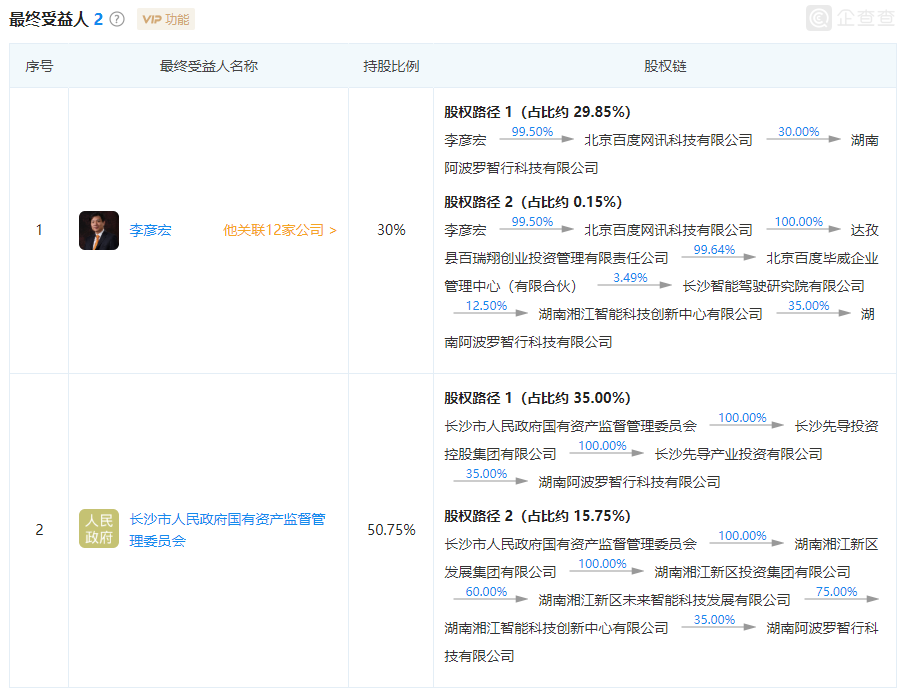The image size is (904, 698).
Task: Click row number 1 cell
Action: point(39,230)
